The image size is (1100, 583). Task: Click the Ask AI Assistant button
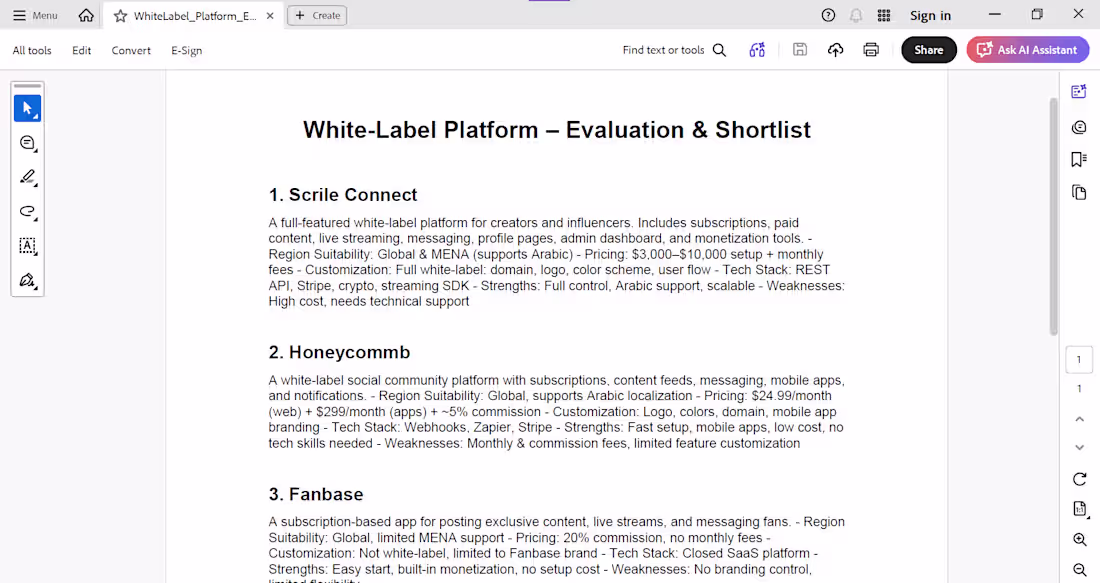point(1028,50)
